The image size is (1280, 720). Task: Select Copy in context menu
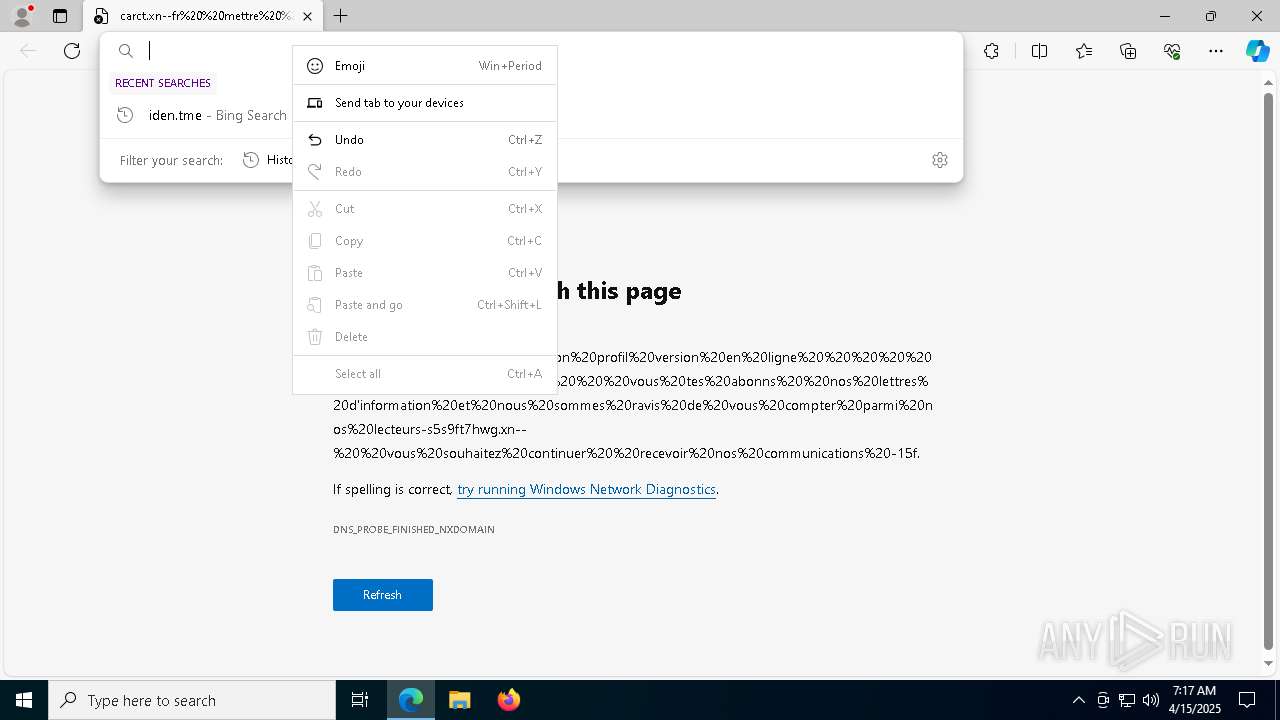[x=425, y=241]
